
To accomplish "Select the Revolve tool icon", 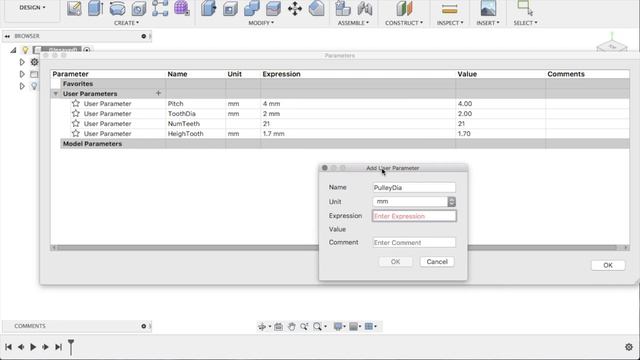I will tap(117, 8).
